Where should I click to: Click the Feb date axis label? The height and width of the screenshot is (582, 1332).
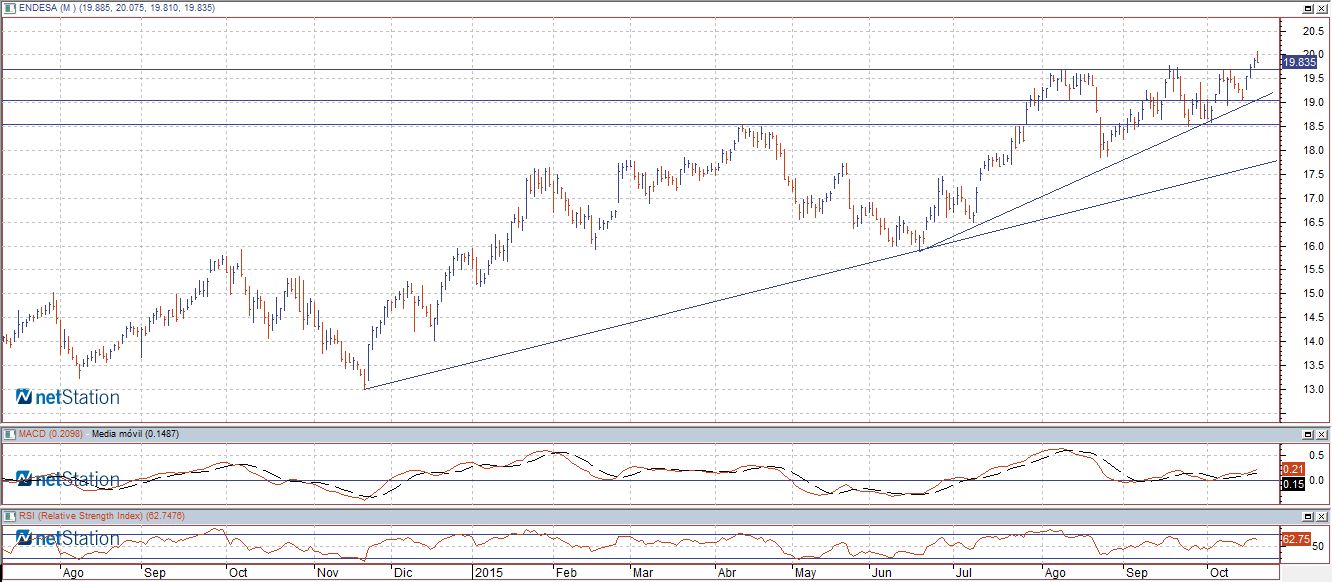pos(565,574)
